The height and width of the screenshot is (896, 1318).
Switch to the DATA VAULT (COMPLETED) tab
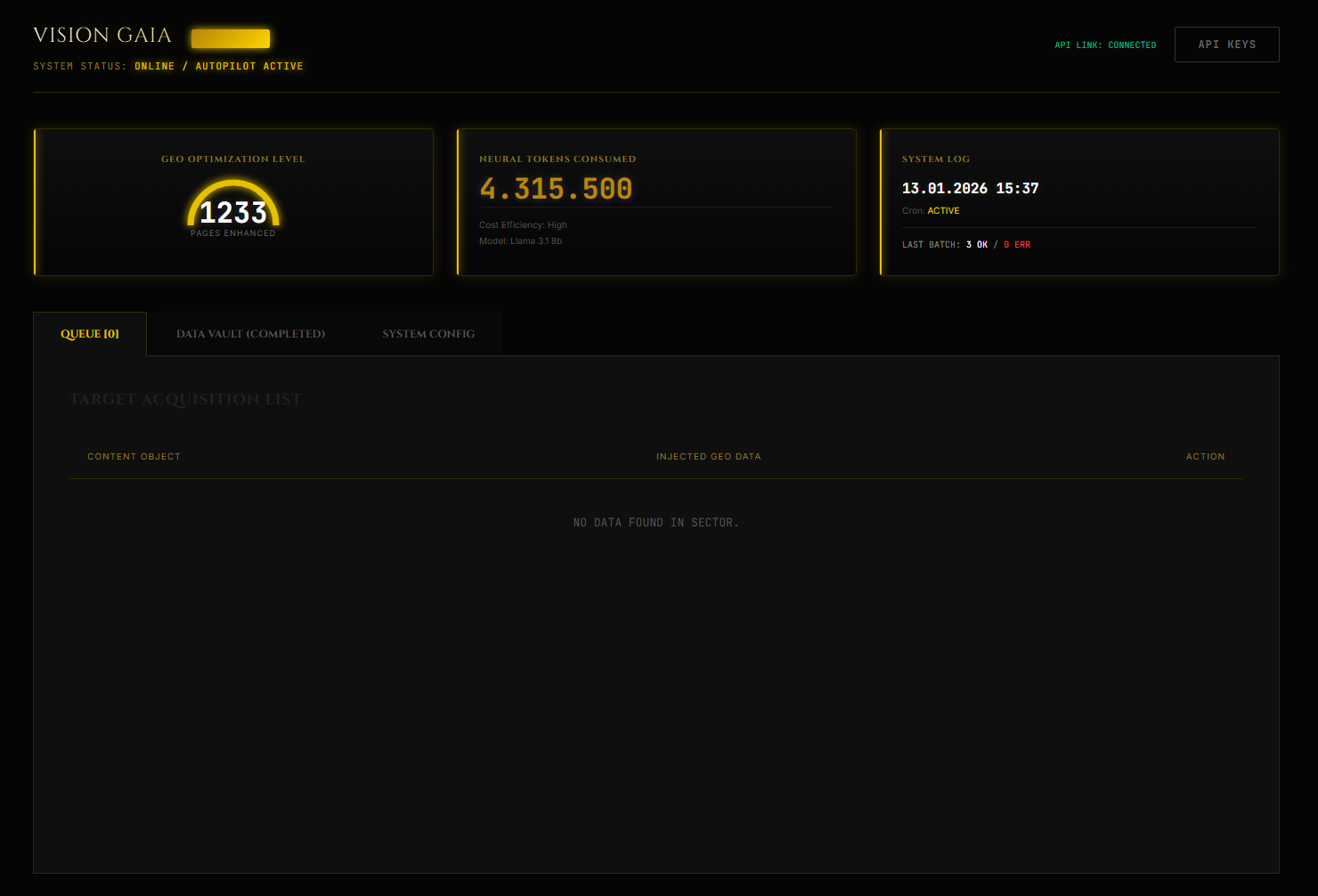[250, 333]
